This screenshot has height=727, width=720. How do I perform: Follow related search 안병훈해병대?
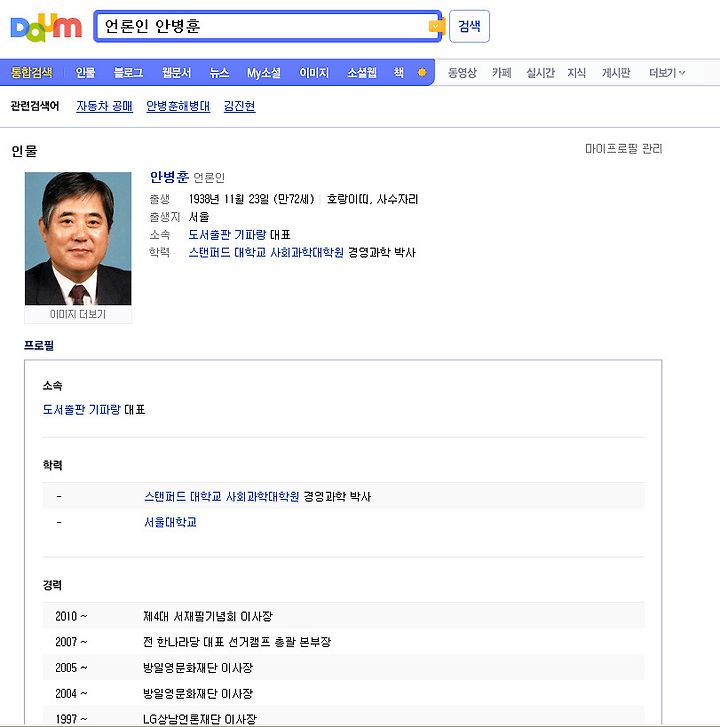(x=178, y=106)
